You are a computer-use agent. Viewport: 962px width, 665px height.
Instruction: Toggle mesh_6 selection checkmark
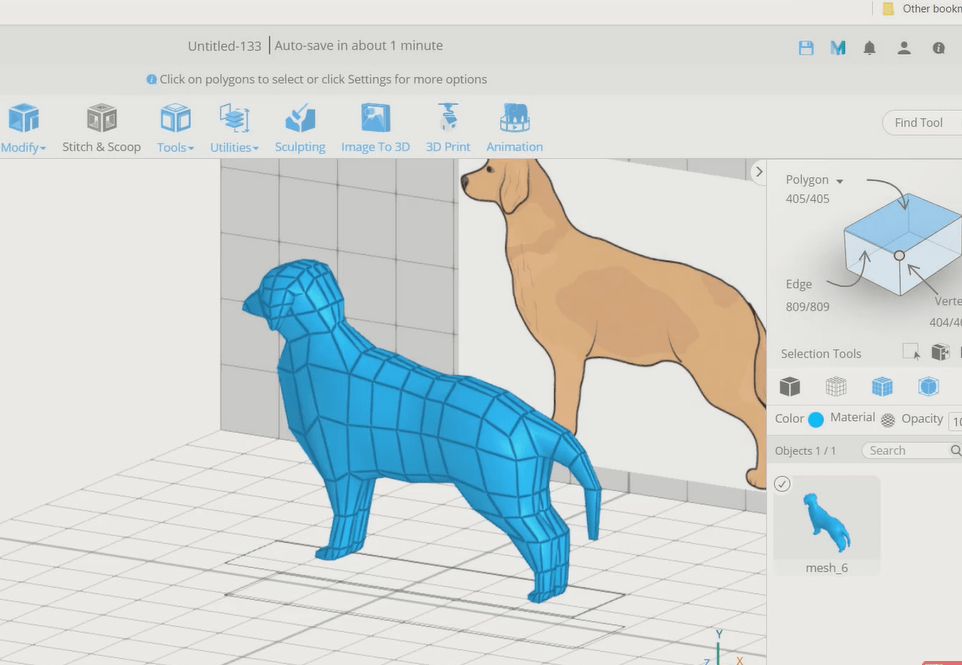coord(782,484)
